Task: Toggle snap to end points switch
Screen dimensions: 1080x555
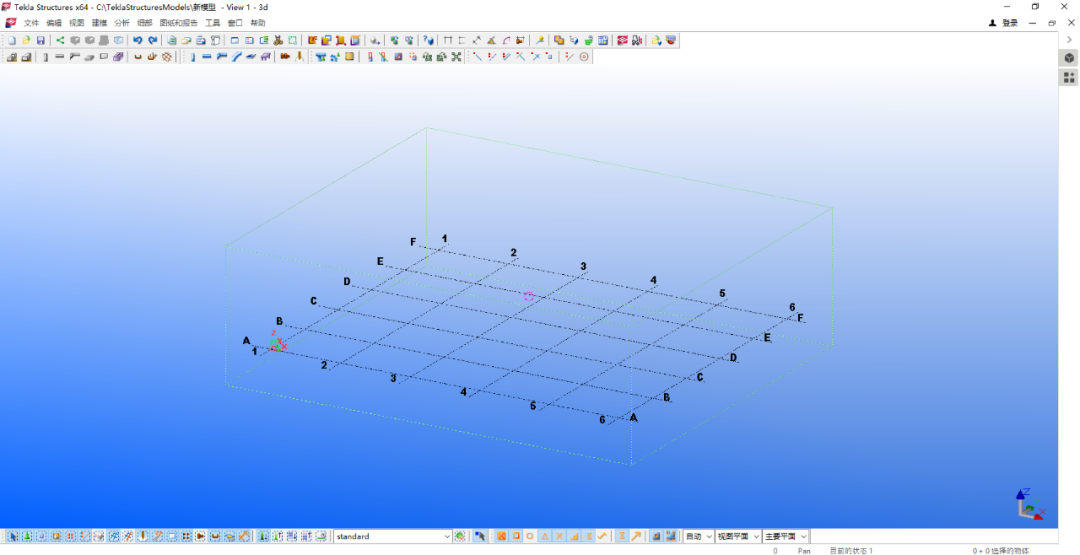Action: (516, 536)
